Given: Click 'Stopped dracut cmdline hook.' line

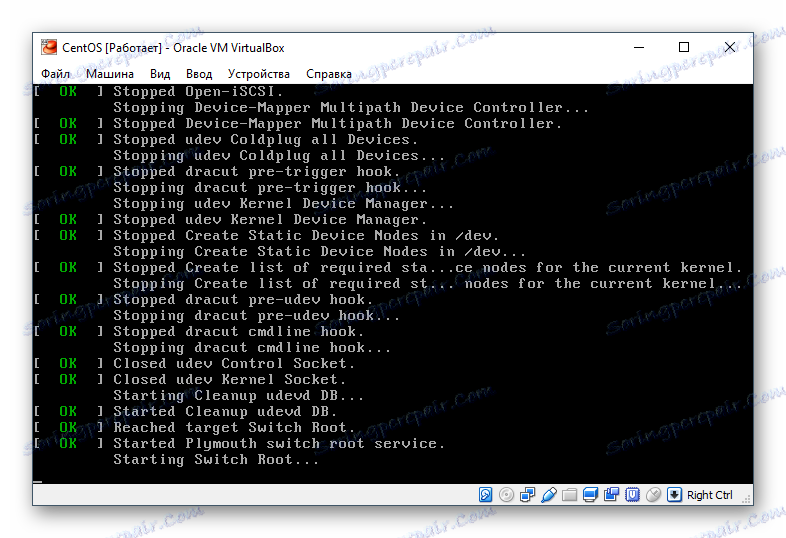Looking at the screenshot, I should click(x=239, y=331).
